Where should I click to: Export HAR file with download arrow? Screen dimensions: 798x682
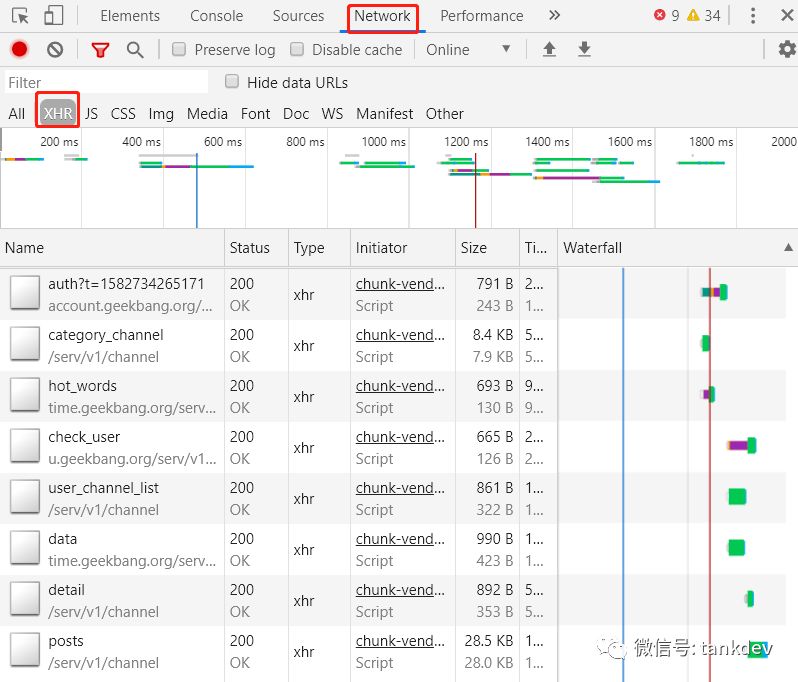tap(584, 49)
